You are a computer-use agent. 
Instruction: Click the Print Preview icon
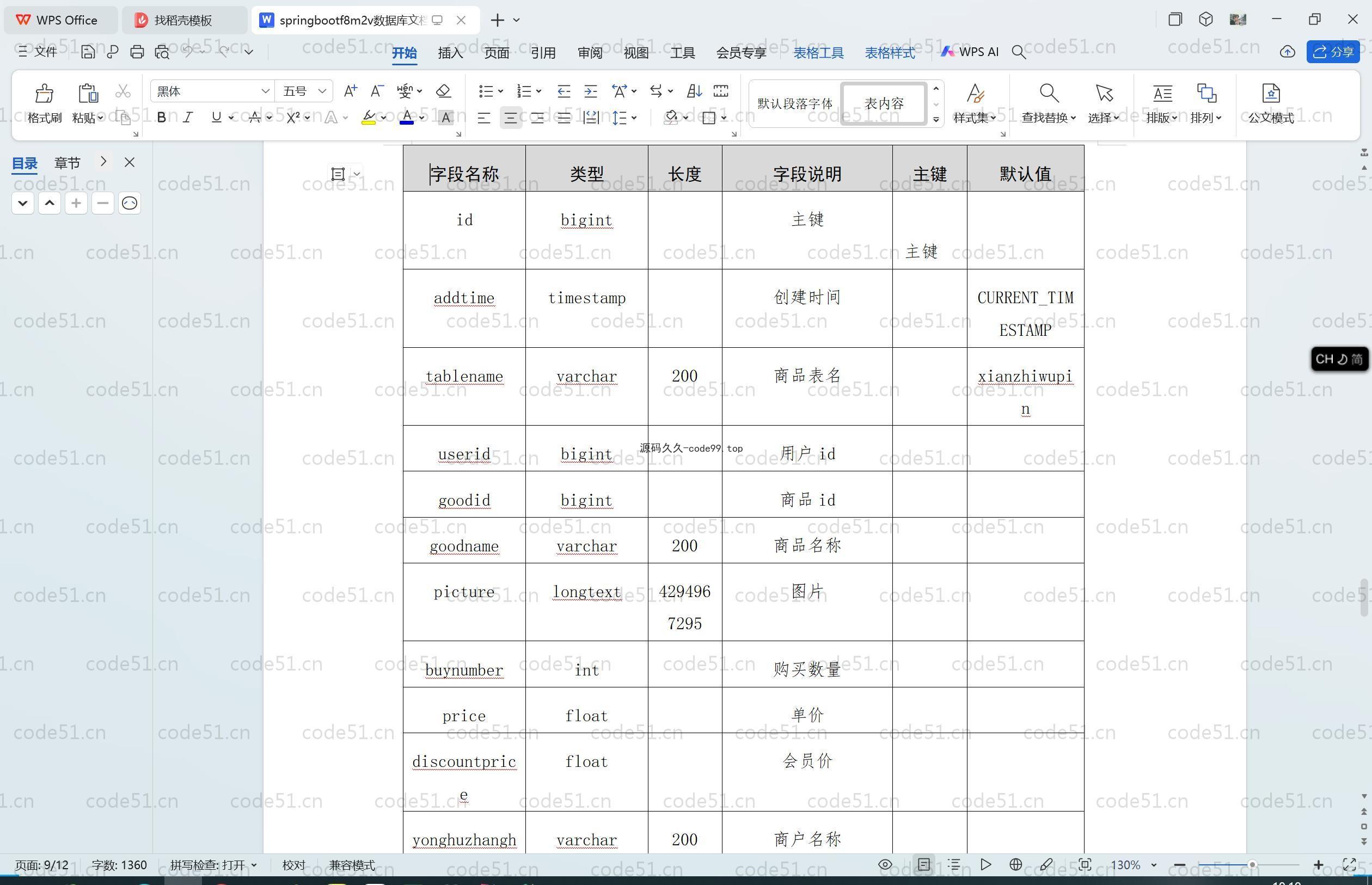[x=162, y=52]
